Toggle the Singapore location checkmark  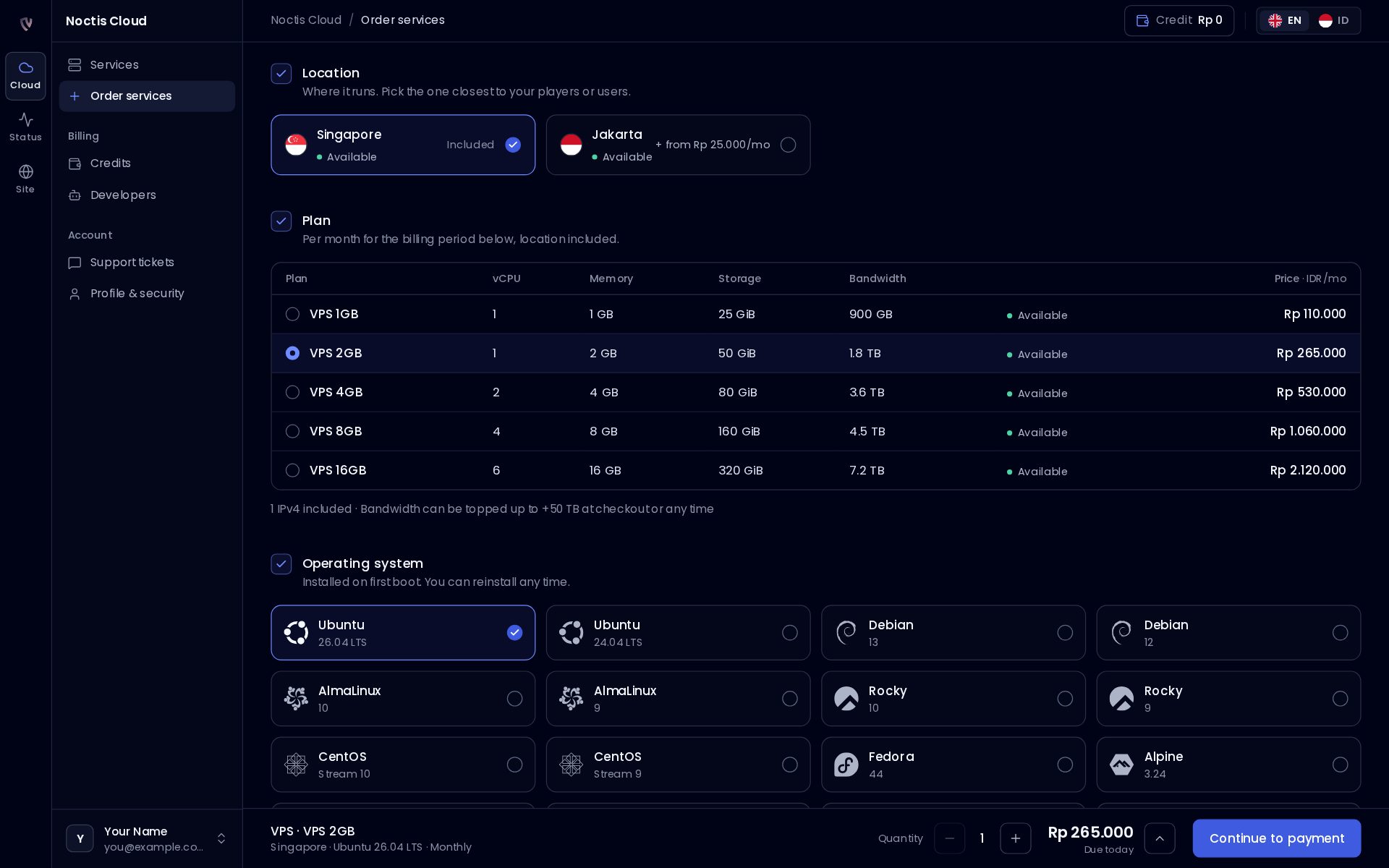(513, 145)
